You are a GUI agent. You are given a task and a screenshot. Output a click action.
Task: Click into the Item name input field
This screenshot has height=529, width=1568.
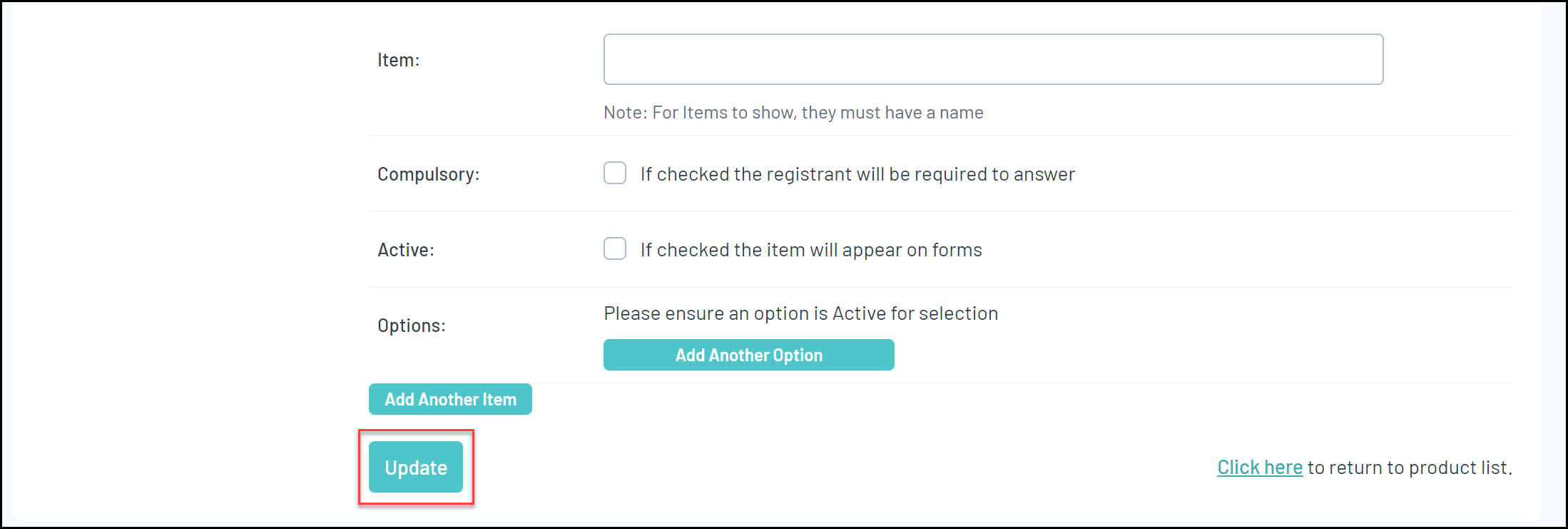pyautogui.click(x=993, y=59)
